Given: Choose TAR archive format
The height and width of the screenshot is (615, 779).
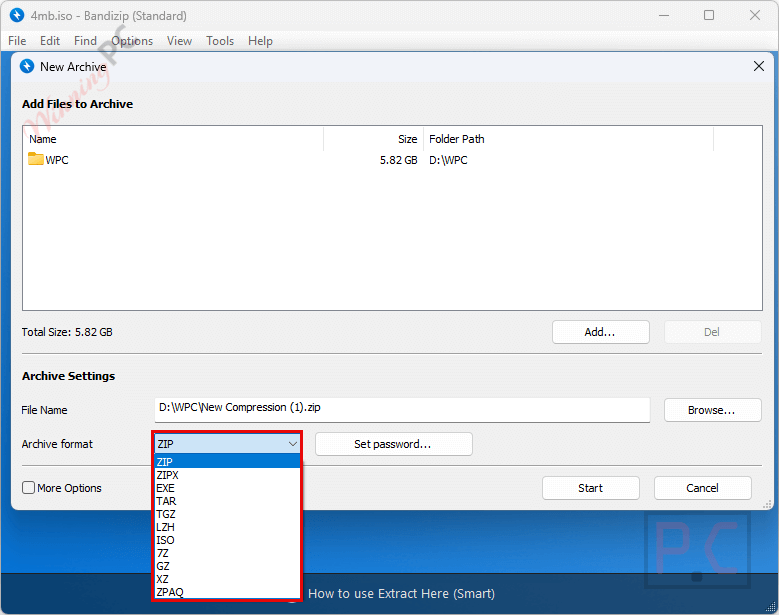Looking at the screenshot, I should click(228, 501).
